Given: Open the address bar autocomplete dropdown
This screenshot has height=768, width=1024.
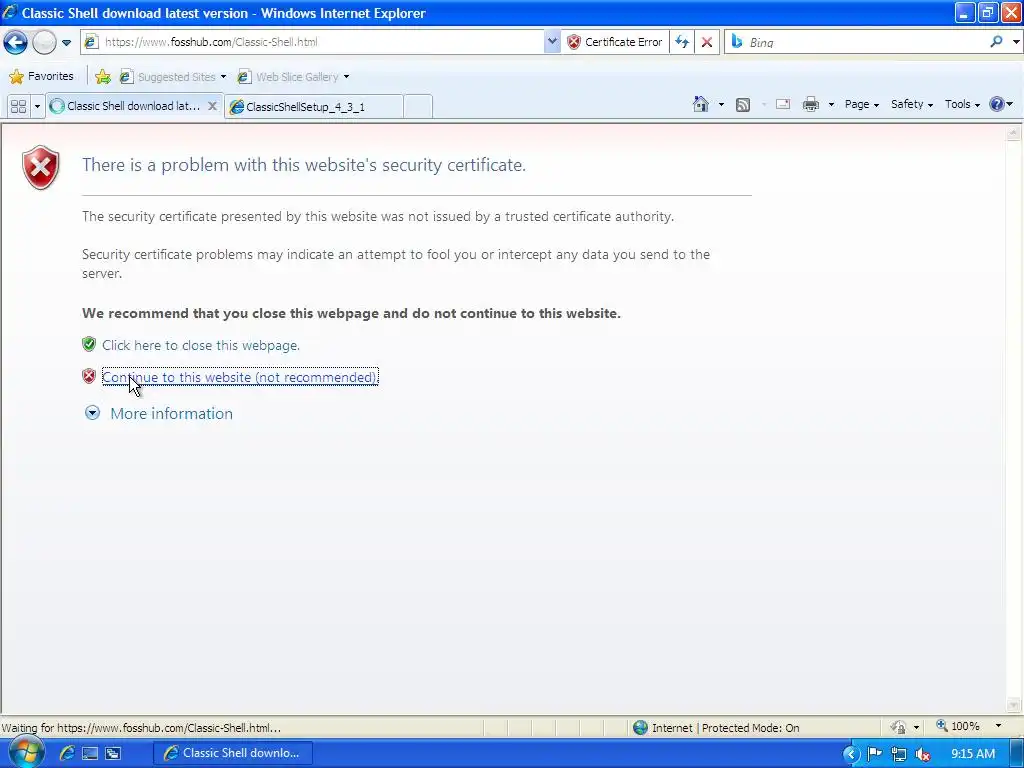Looking at the screenshot, I should (x=552, y=42).
